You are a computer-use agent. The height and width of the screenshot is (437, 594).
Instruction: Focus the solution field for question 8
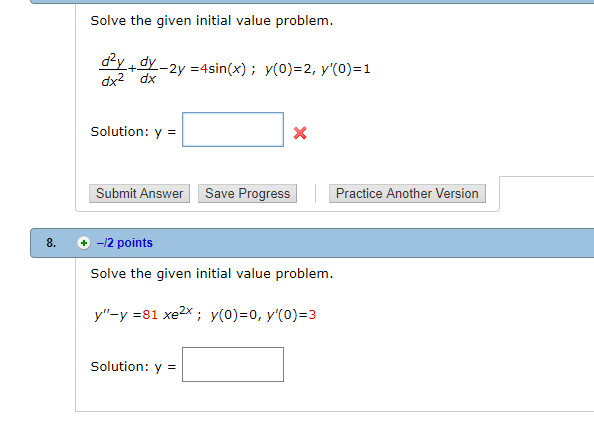(233, 364)
